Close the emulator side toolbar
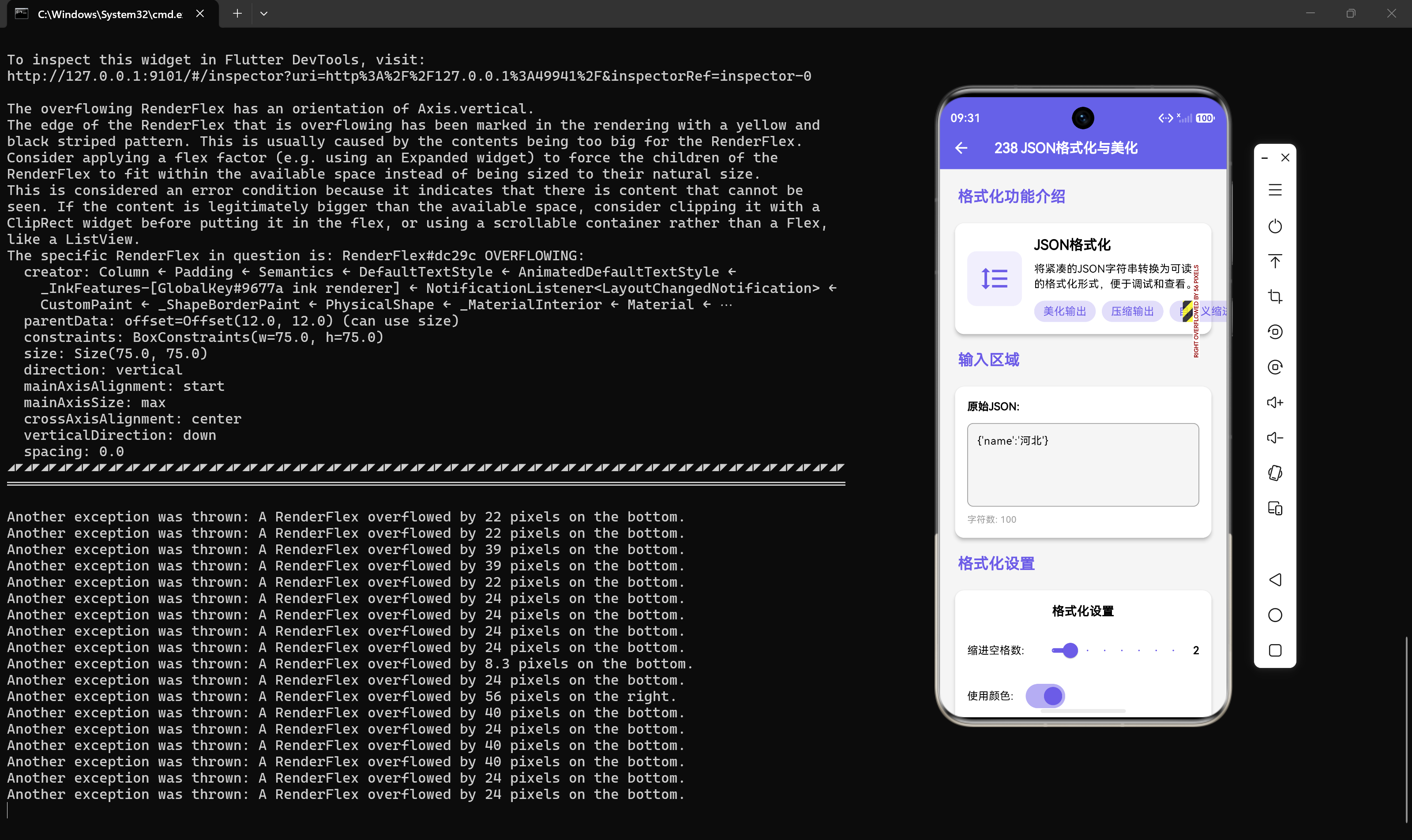Screen dimensions: 1412x840 [x=1285, y=157]
